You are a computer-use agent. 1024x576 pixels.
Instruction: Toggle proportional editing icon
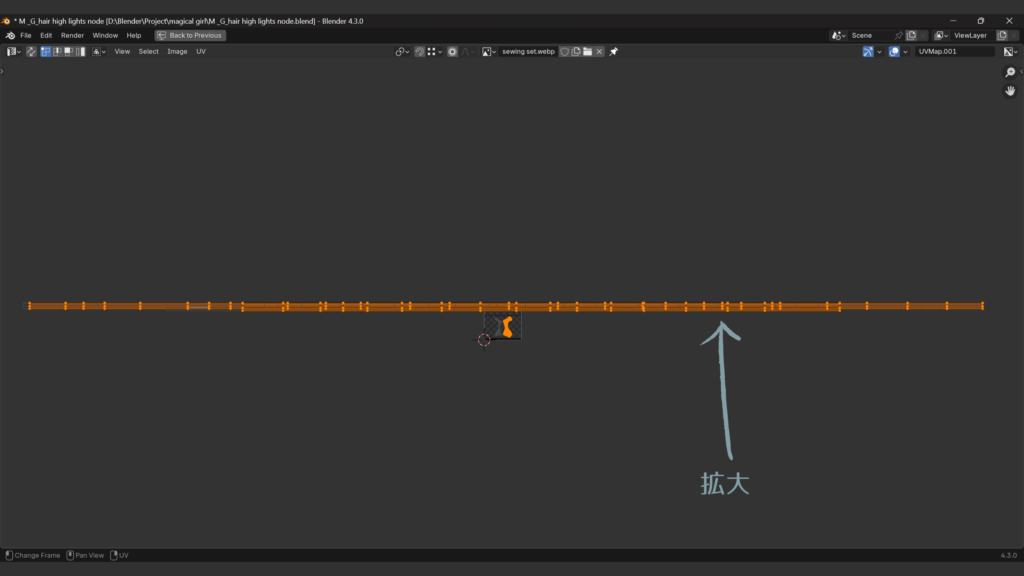(x=452, y=51)
